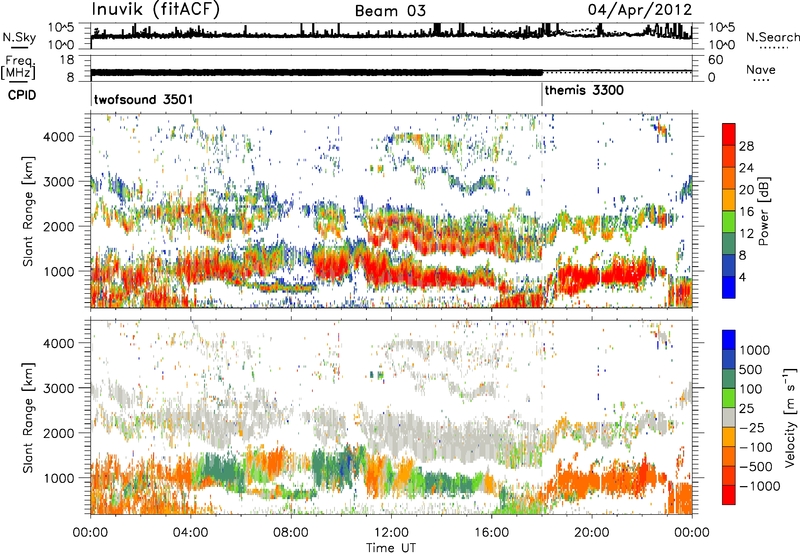Image resolution: width=800 pixels, height=554 pixels.
Task: Click the '10^5' tick on left noise axis
Action: click(61, 27)
